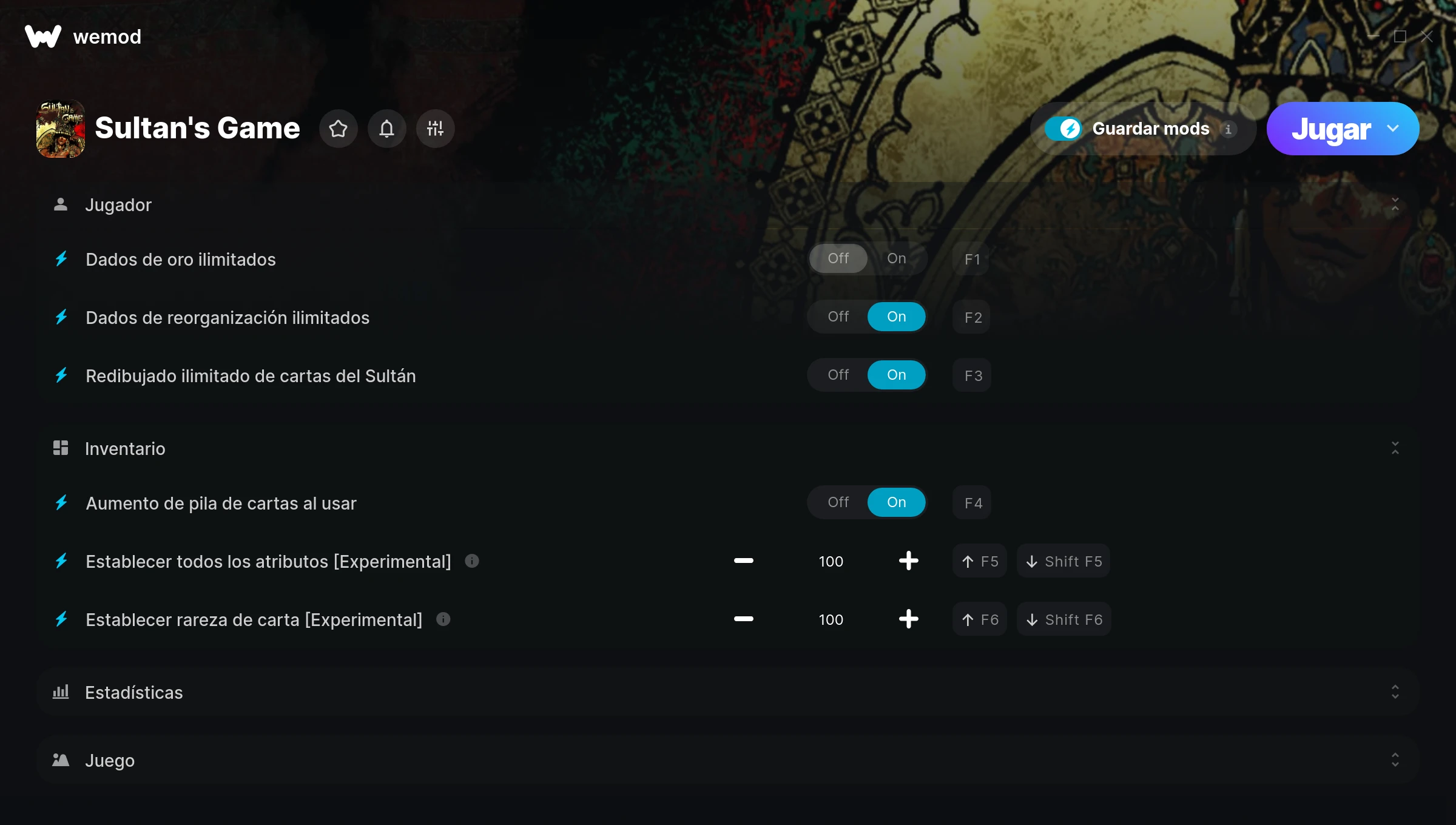Click the rareza de carta value field

pyautogui.click(x=831, y=619)
